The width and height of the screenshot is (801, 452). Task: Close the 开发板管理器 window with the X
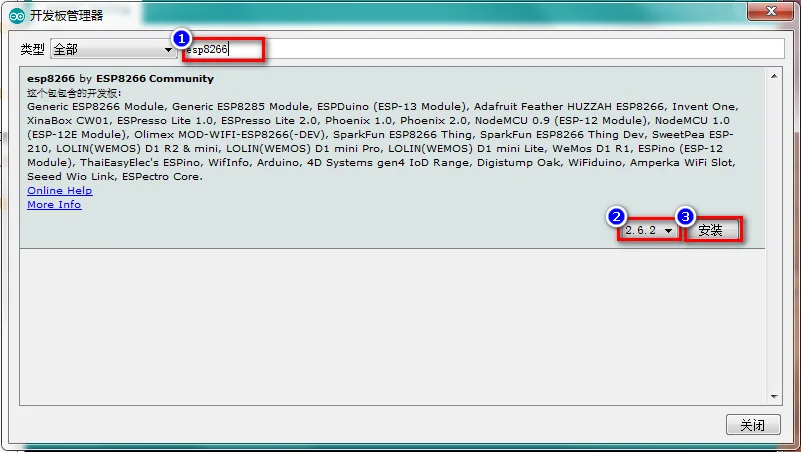click(771, 11)
